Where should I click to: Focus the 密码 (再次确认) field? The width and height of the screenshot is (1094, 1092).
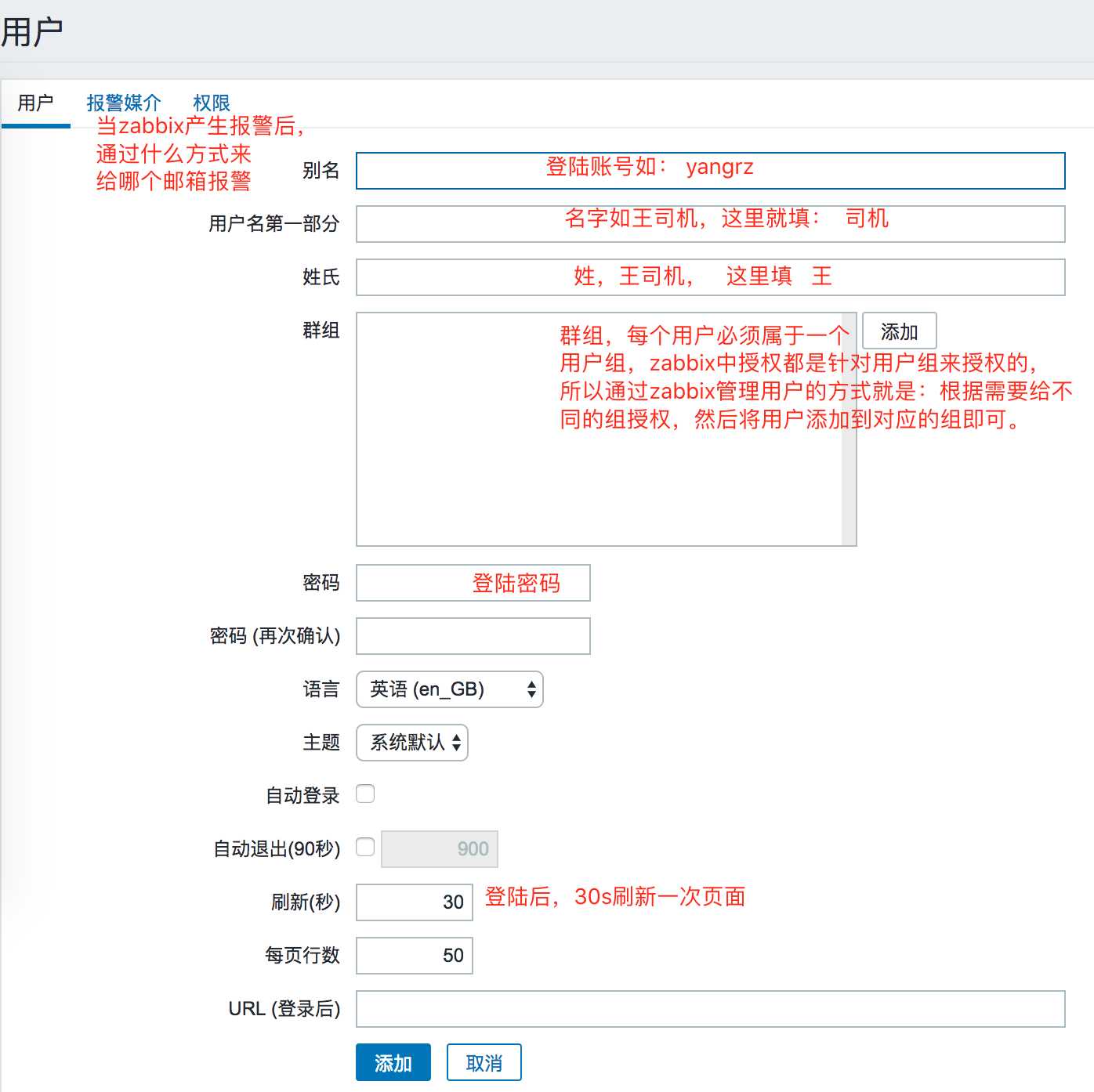(x=473, y=636)
